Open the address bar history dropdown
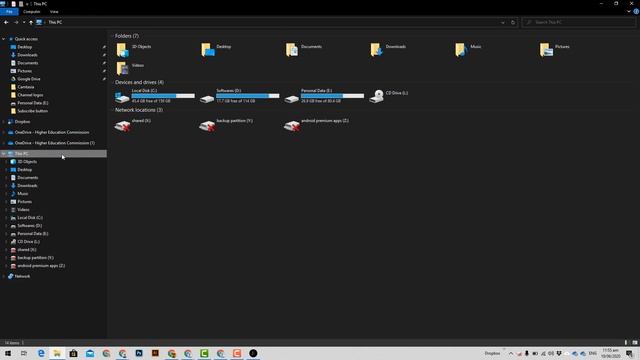 click(x=503, y=22)
